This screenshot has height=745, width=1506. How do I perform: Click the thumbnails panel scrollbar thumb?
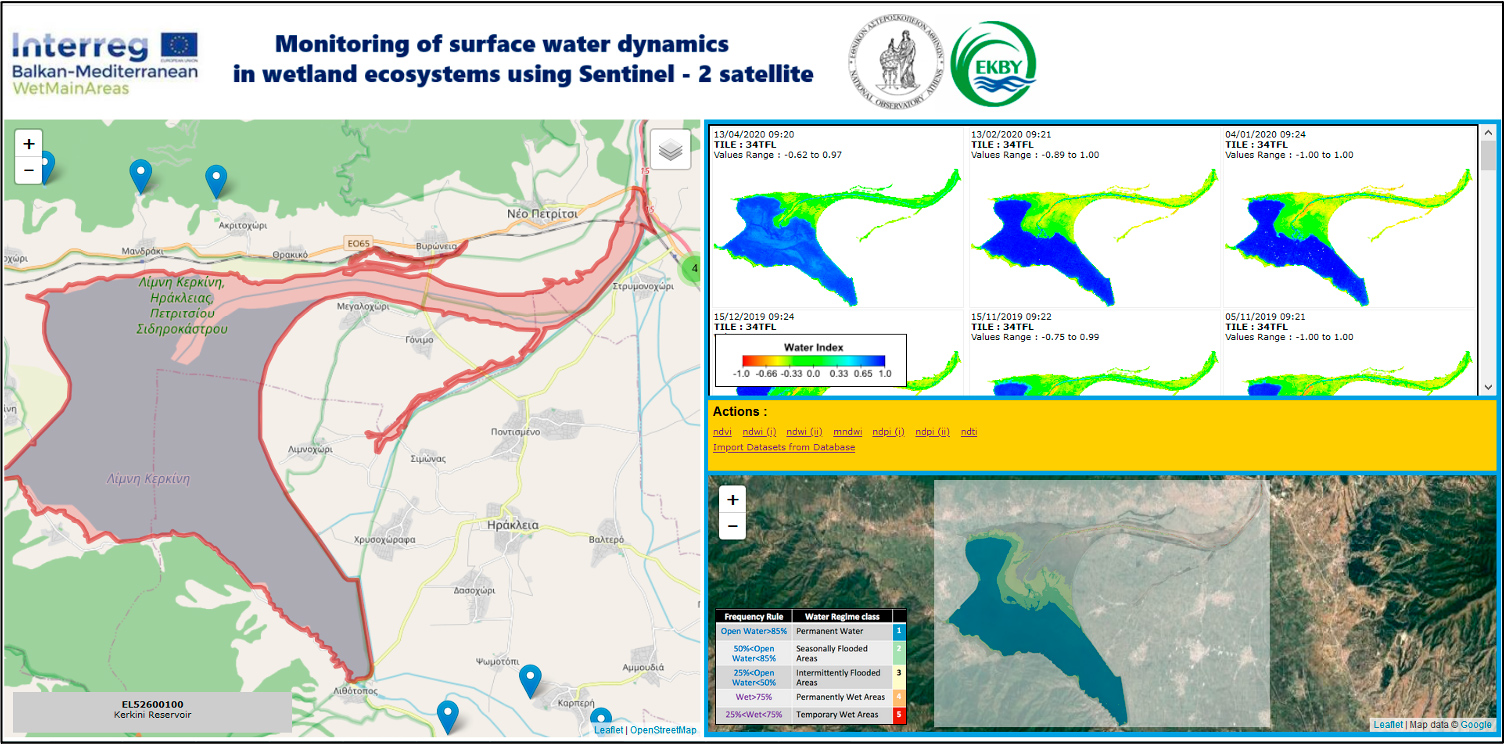coord(1488,155)
